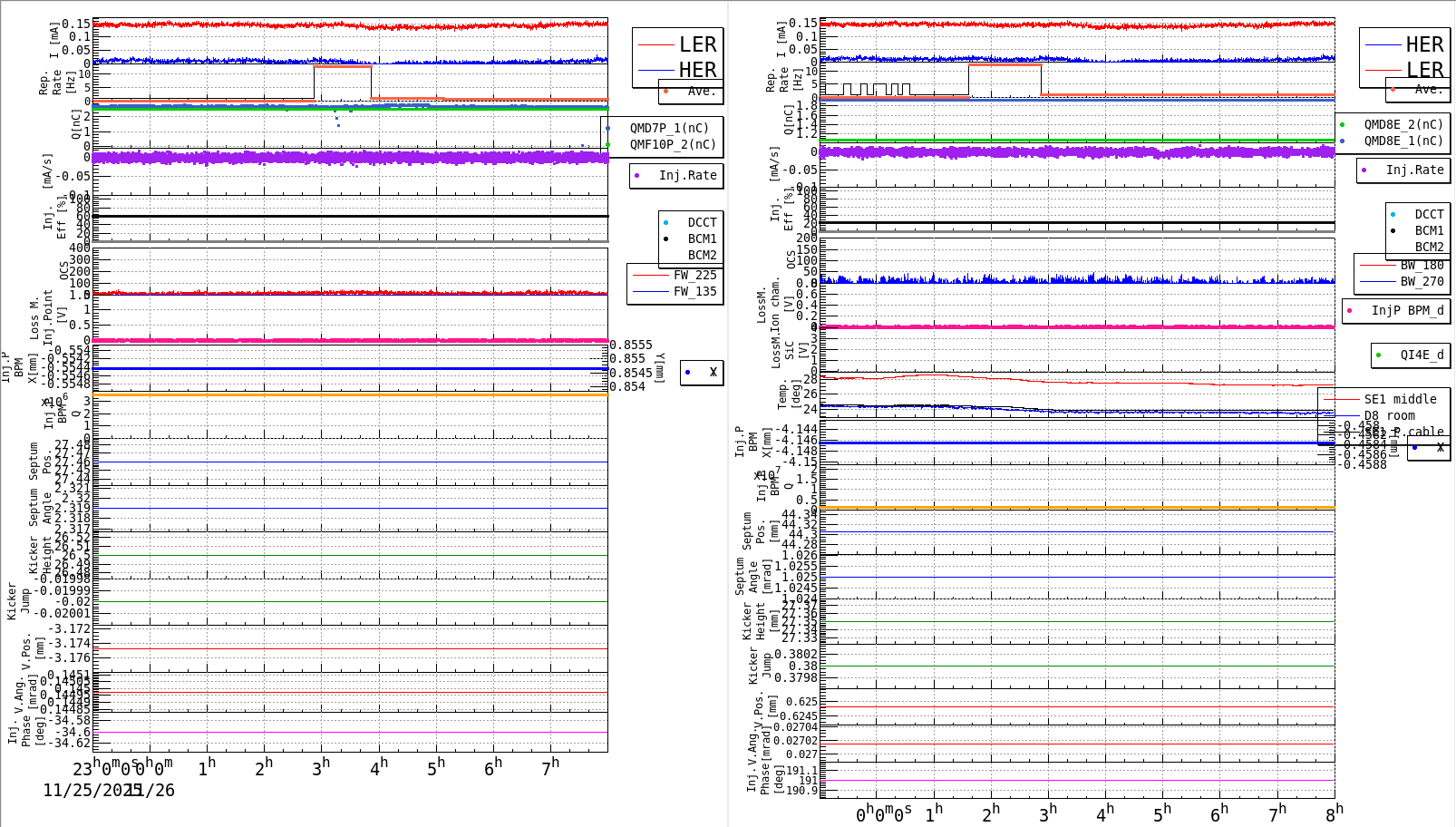Click the green QMD8E_2(nC) marker icon
The height and width of the screenshot is (827, 1456).
point(1344,125)
